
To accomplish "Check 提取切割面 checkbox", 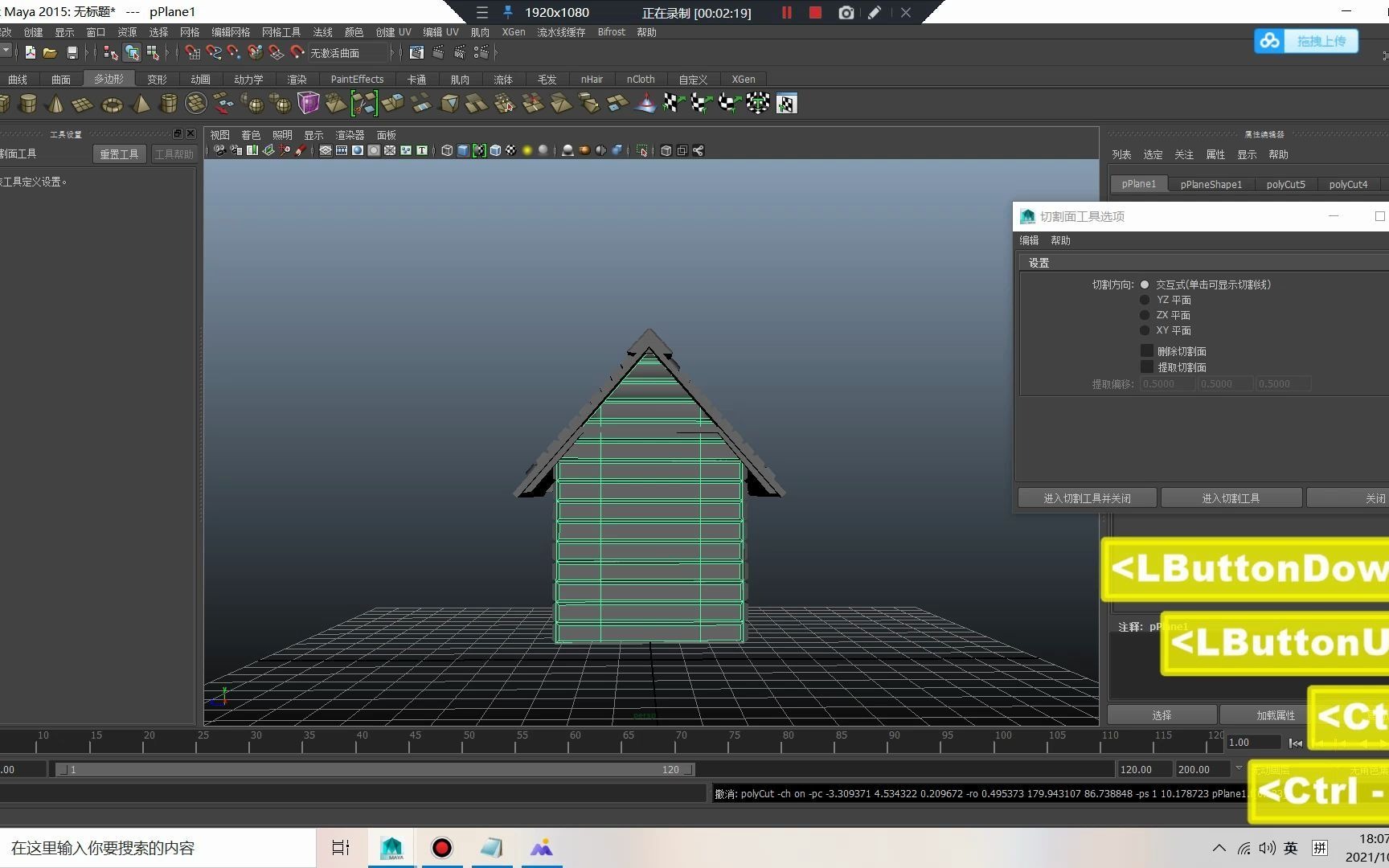I will click(x=1147, y=366).
